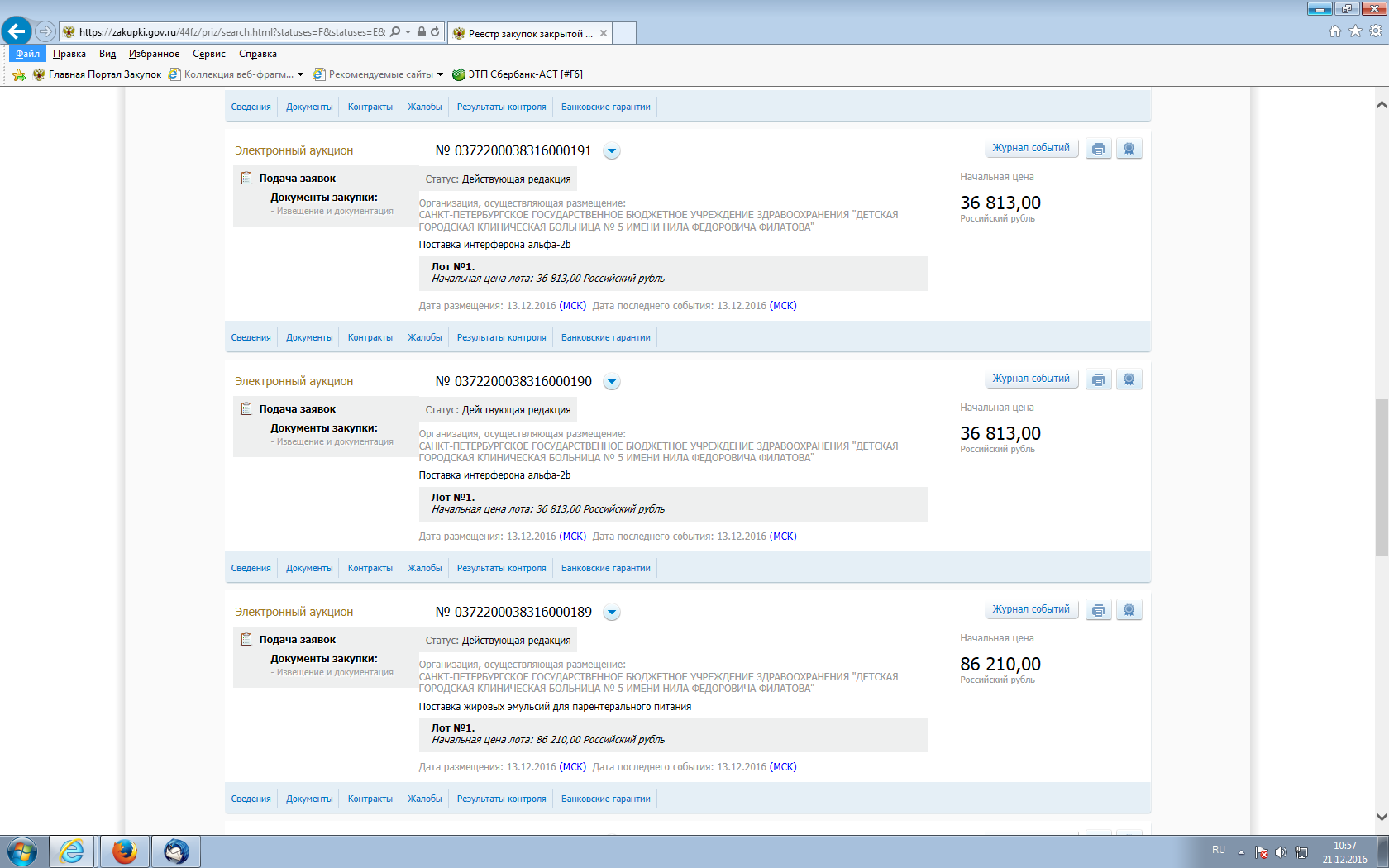Click the browser Forward arrow button

(x=45, y=31)
